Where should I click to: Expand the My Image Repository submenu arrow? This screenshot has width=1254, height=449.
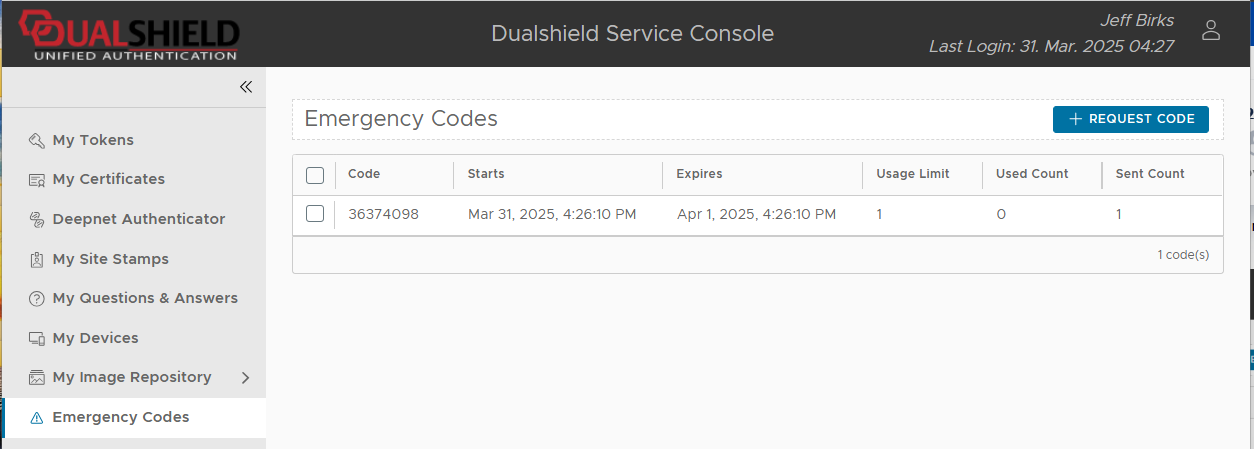246,378
